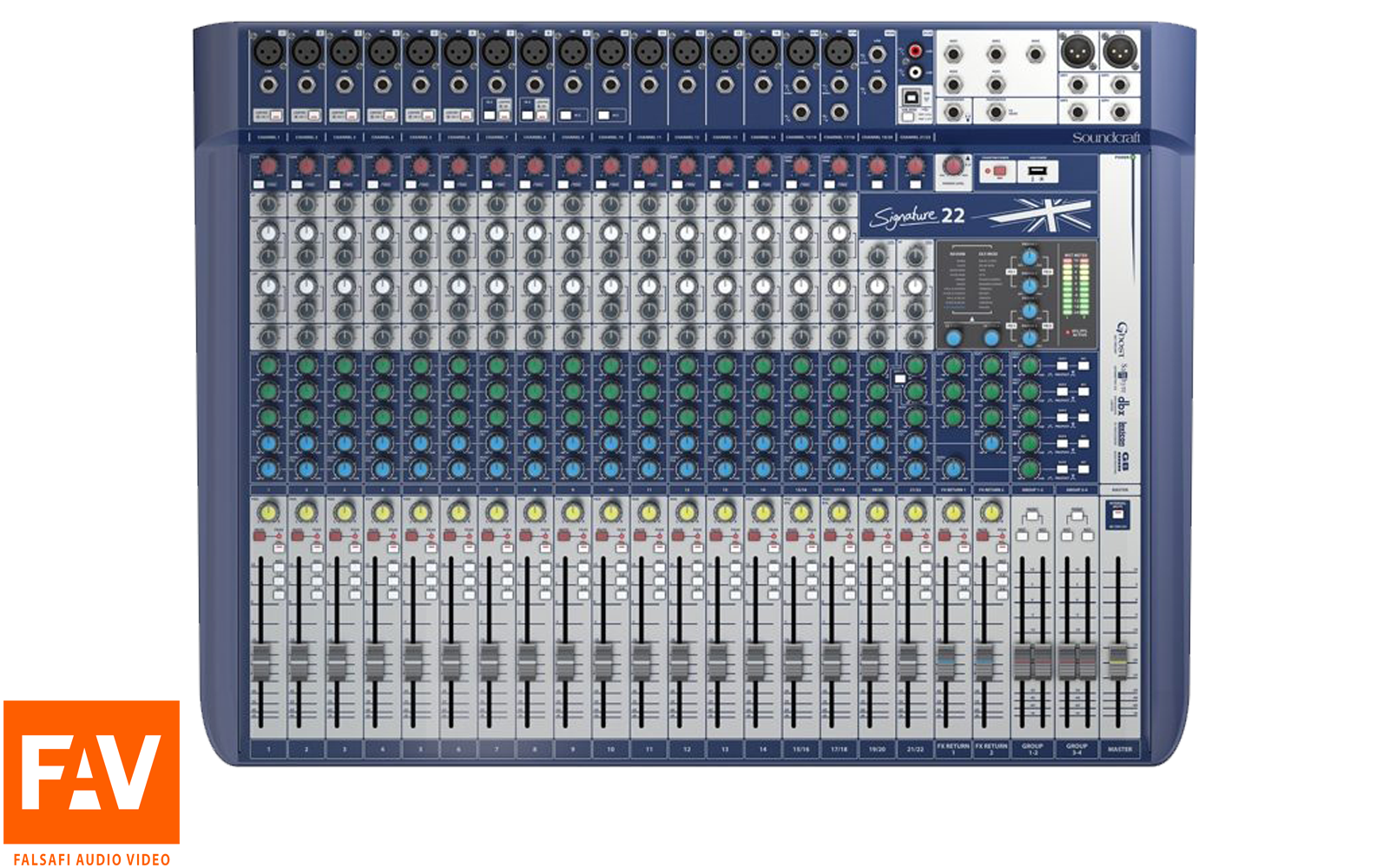The width and height of the screenshot is (1389, 868).
Task: Click the FX Return 1 fader cap
Action: click(945, 662)
